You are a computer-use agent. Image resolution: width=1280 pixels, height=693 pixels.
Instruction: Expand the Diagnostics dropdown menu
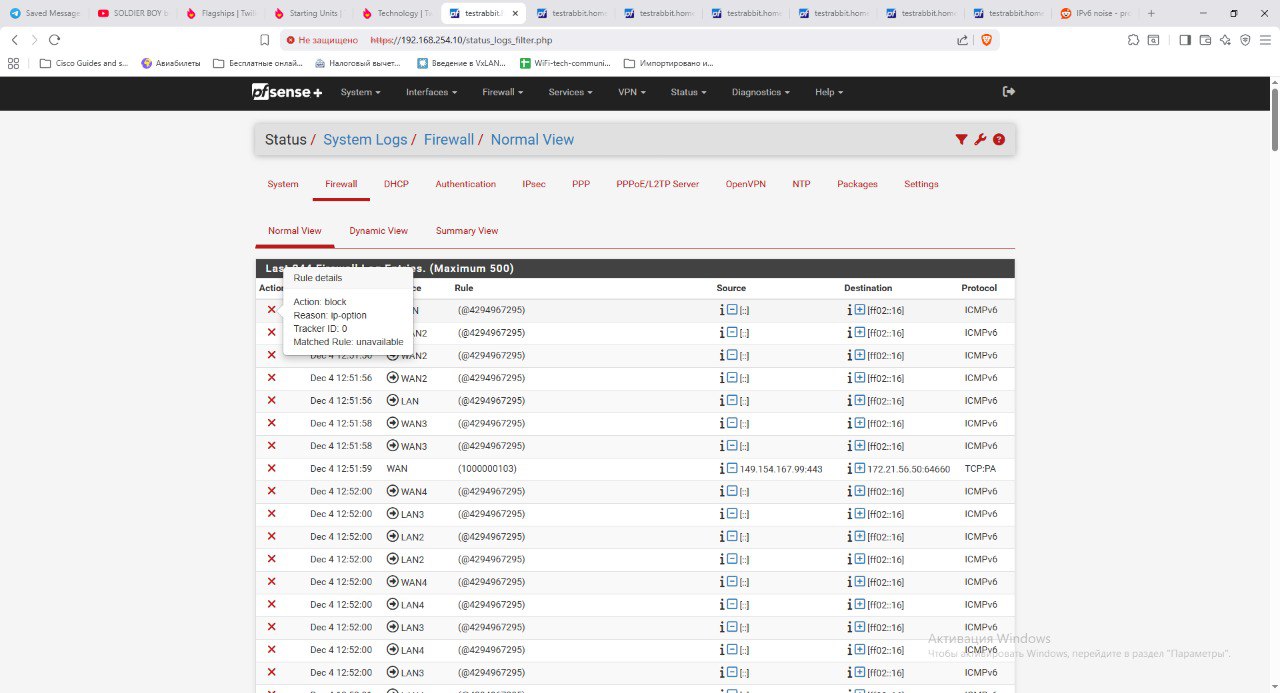point(760,92)
